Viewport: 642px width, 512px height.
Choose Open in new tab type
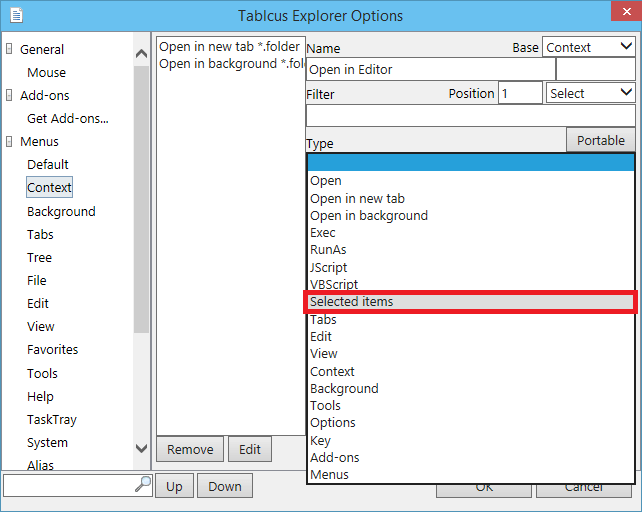tap(471, 198)
